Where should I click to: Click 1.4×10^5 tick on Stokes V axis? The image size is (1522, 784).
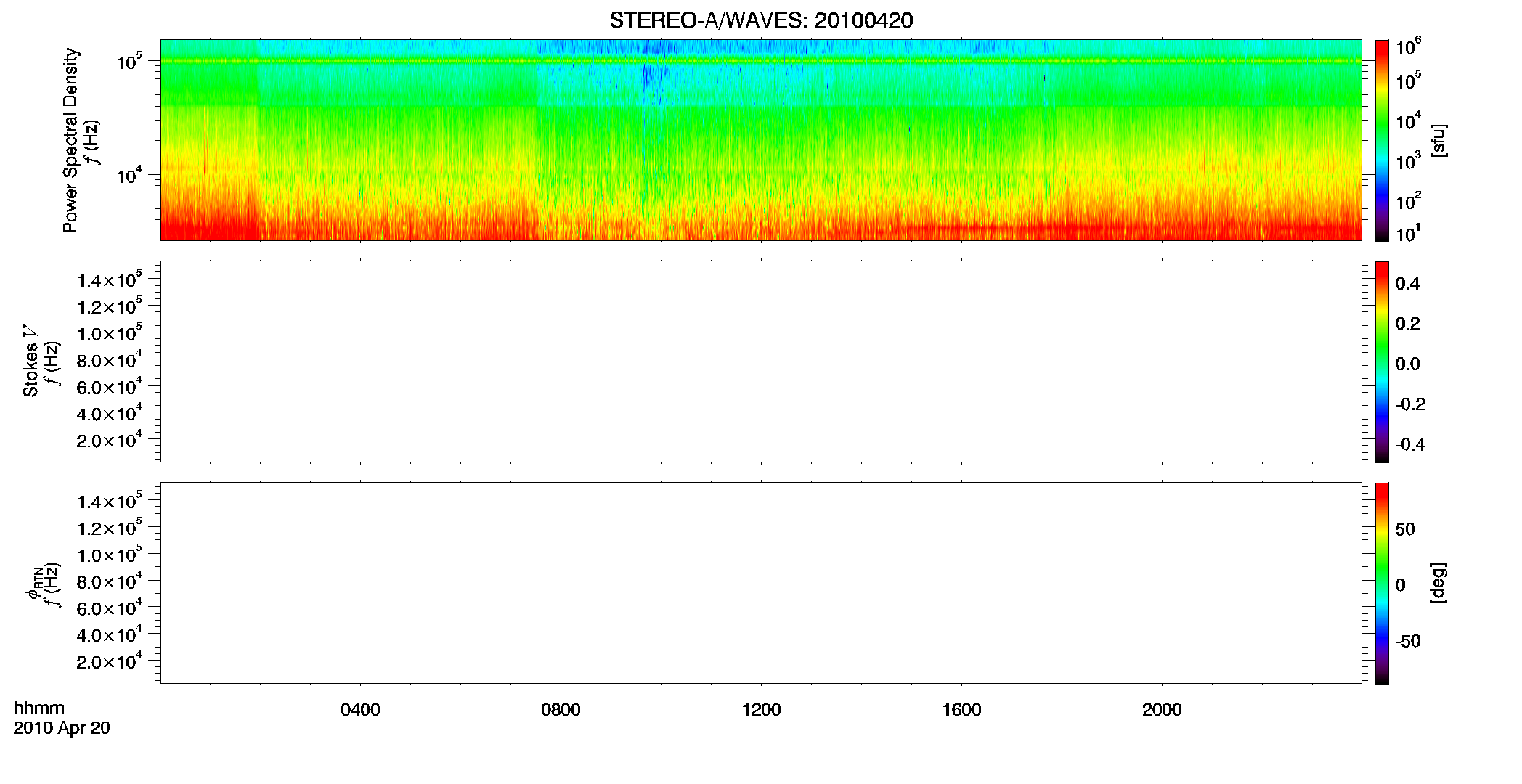[110, 279]
